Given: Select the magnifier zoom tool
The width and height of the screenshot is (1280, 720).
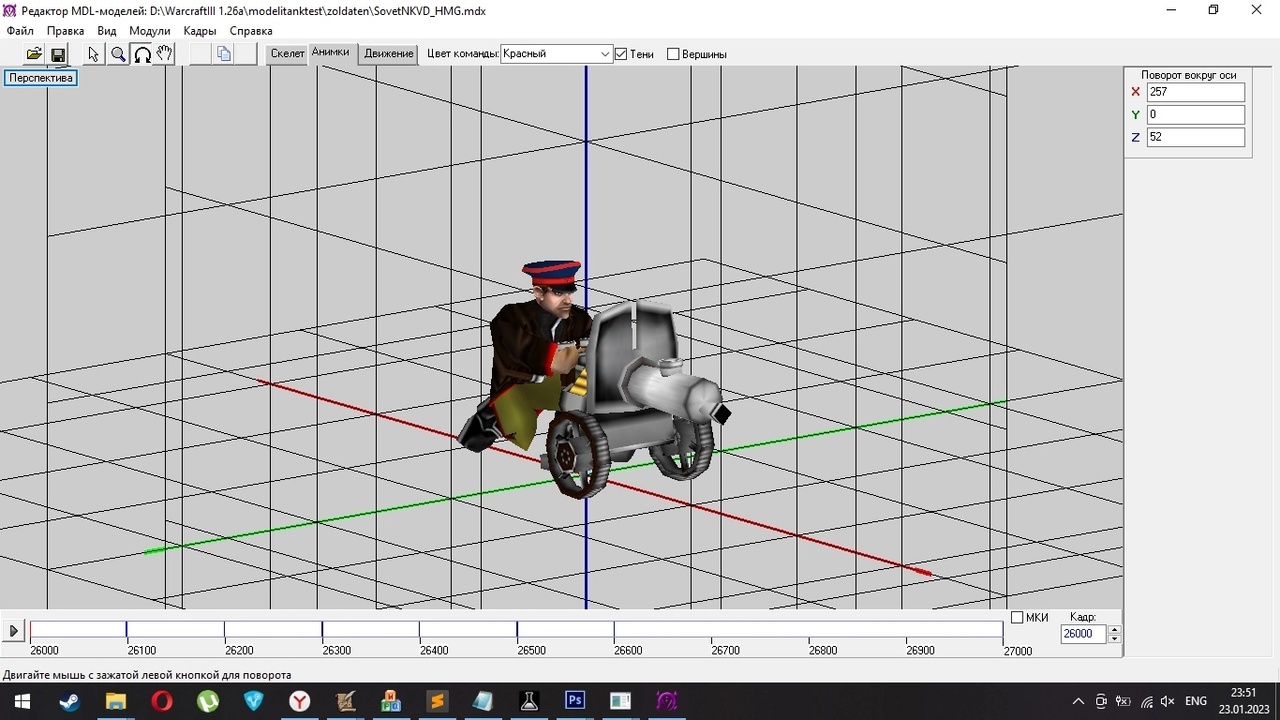Looking at the screenshot, I should pos(118,54).
